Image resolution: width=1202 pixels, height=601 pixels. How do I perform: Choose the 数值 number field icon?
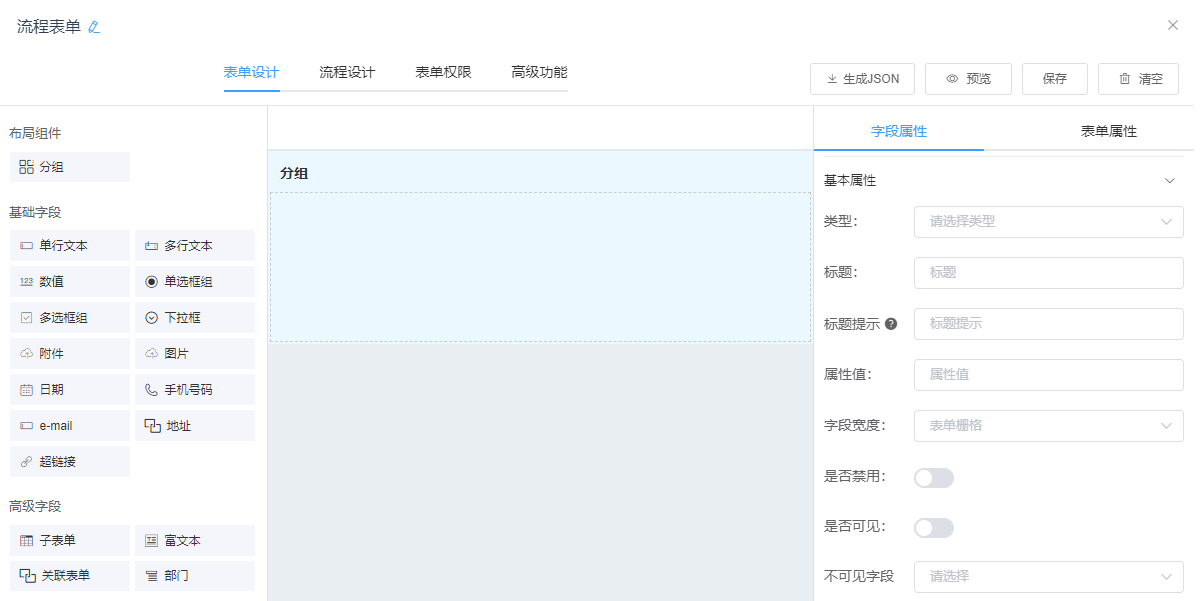click(27, 282)
